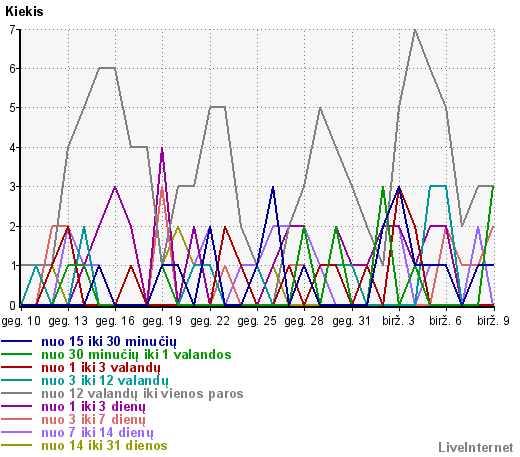Click the gray legend line swatch
This screenshot has width=520, height=457.
click(17, 393)
